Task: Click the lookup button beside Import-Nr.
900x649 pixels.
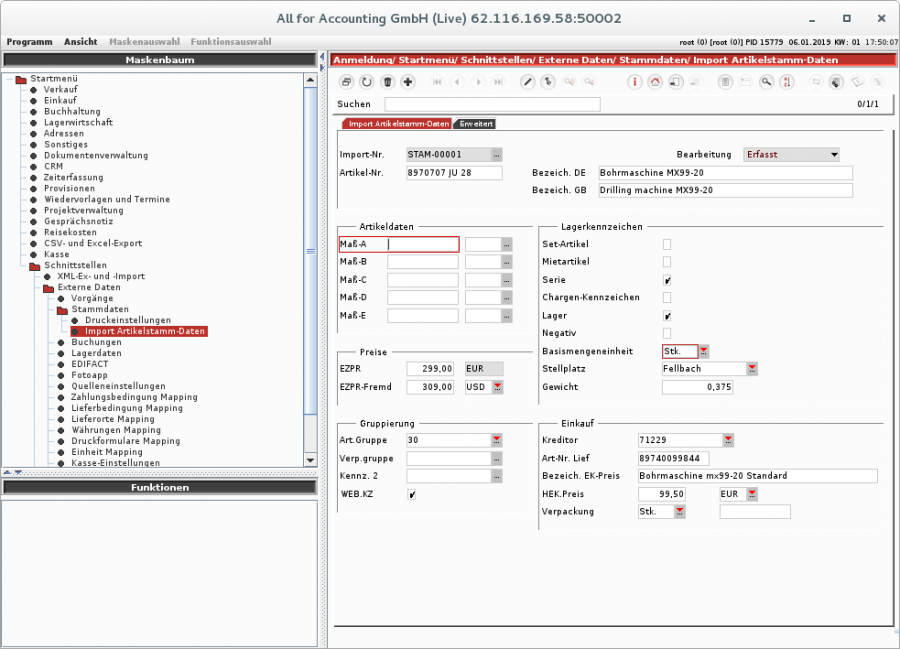Action: (x=497, y=155)
